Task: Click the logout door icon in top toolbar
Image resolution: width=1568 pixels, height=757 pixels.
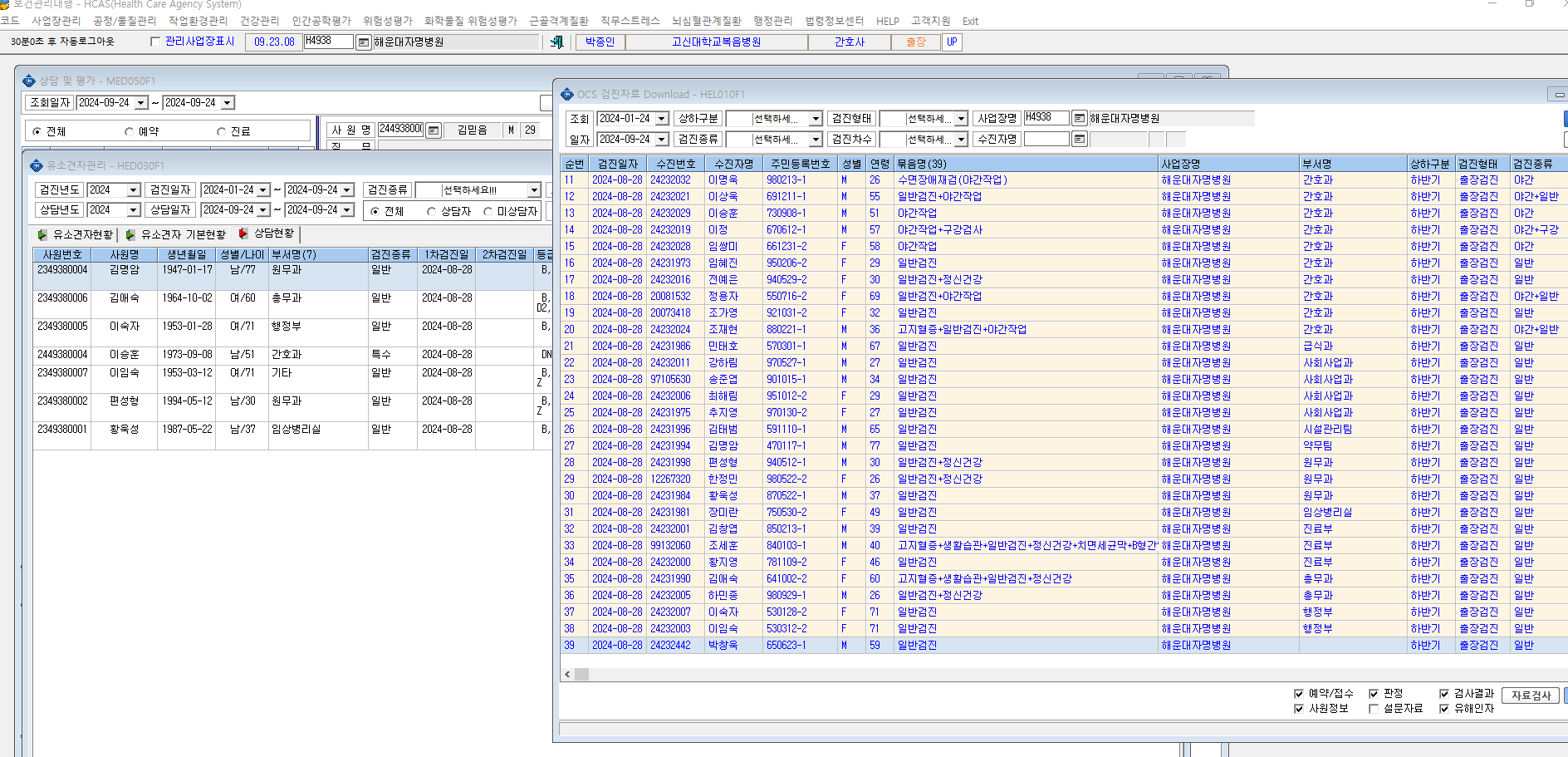Action: [556, 42]
